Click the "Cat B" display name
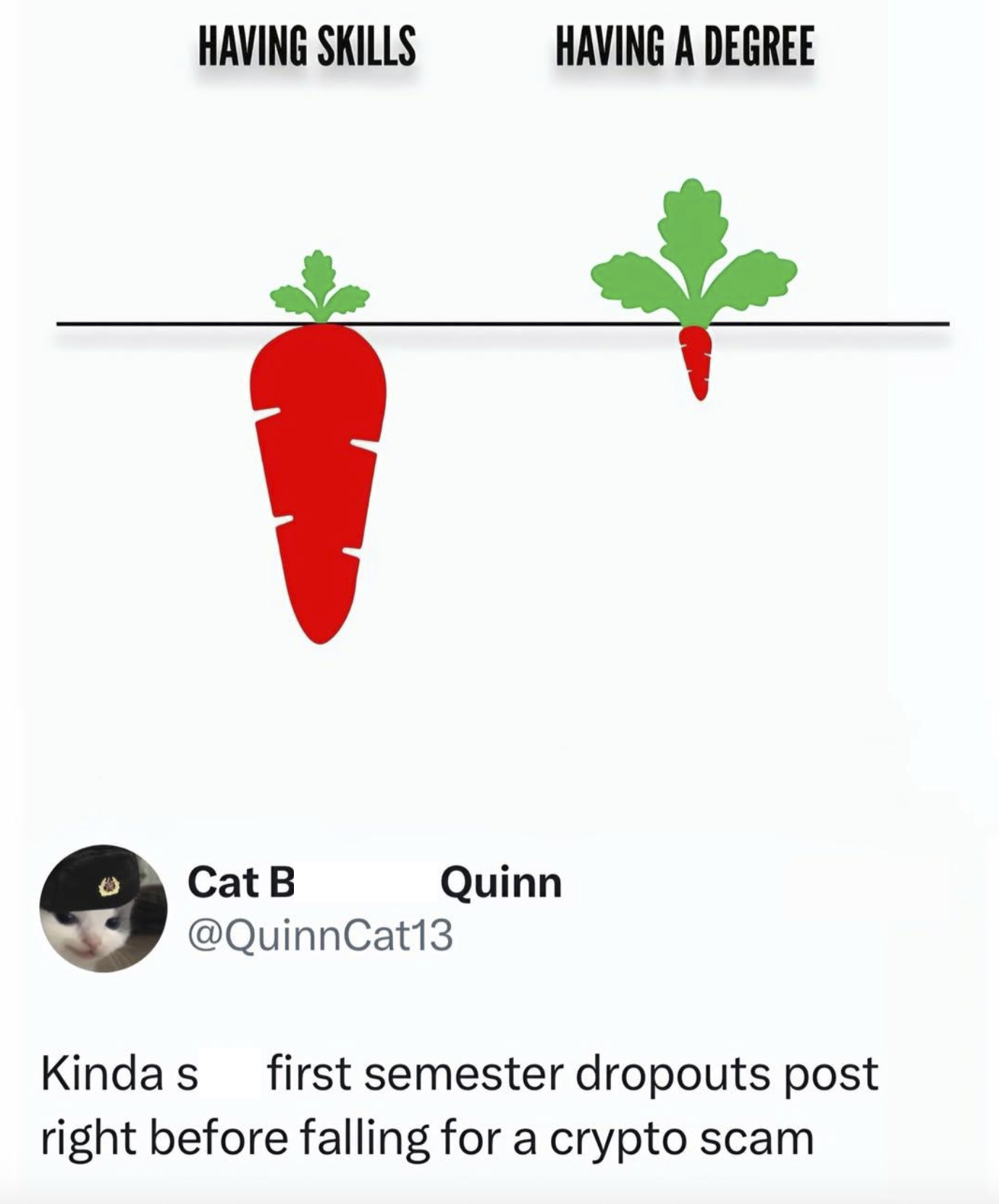The width and height of the screenshot is (999, 1204). pos(241,883)
